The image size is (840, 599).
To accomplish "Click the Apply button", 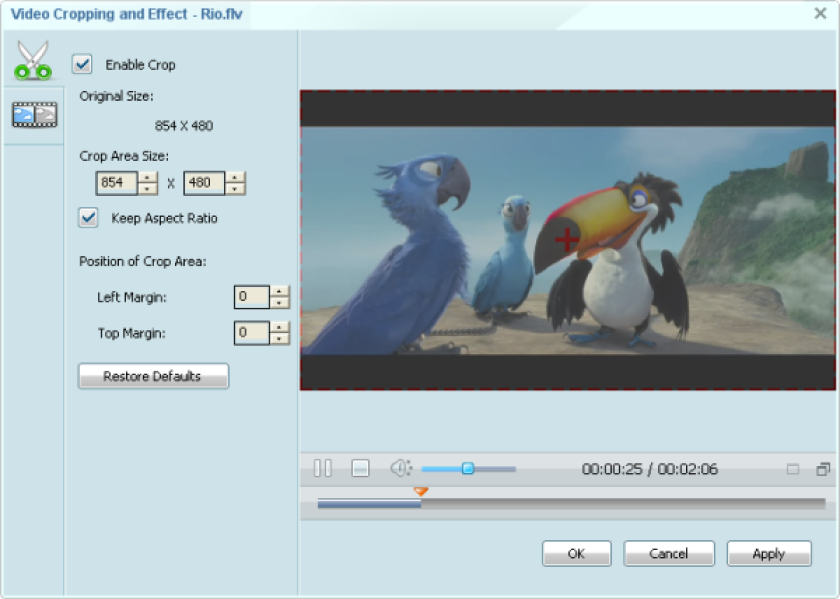I will pyautogui.click(x=769, y=553).
